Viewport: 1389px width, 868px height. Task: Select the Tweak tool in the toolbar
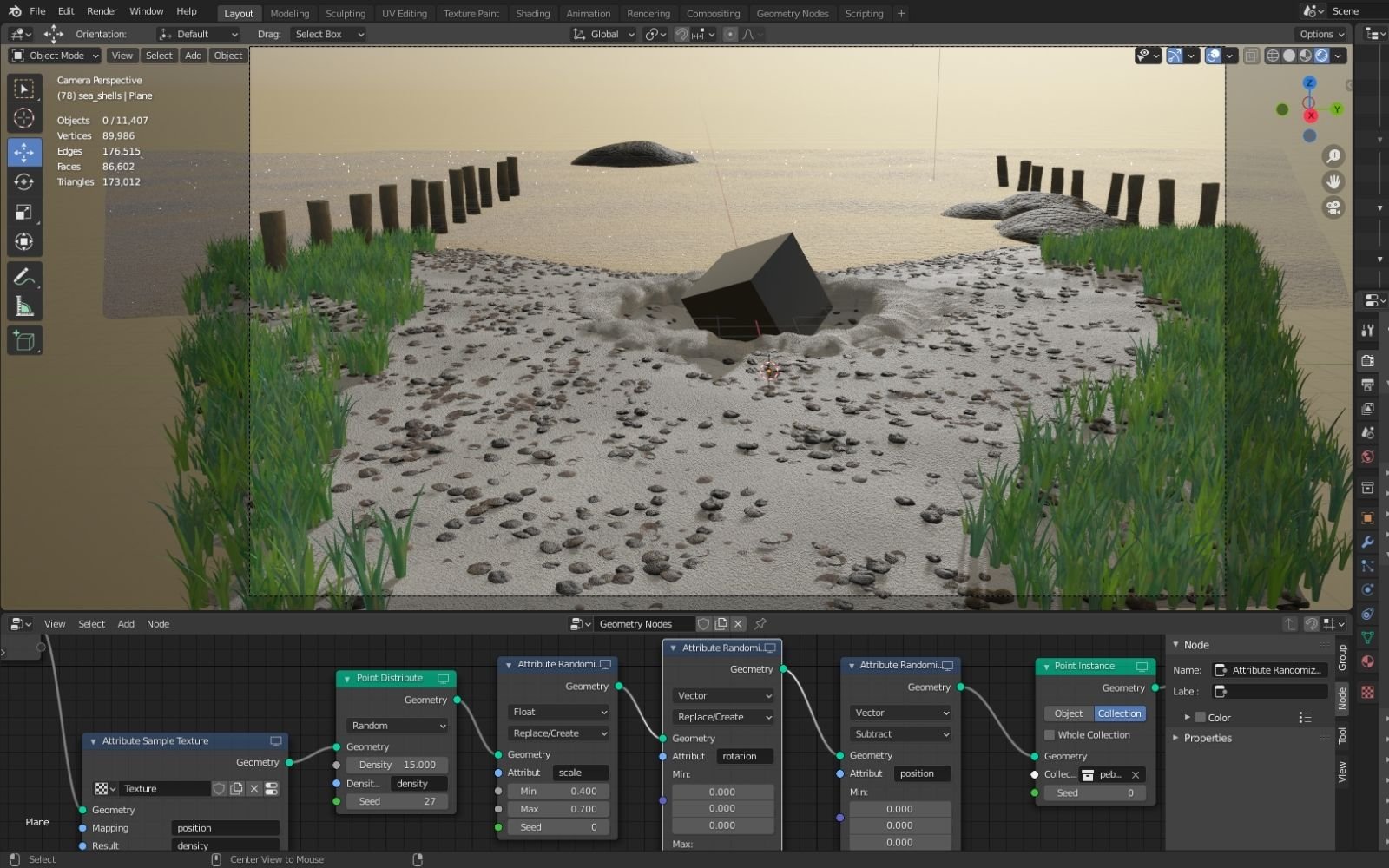tap(24, 88)
